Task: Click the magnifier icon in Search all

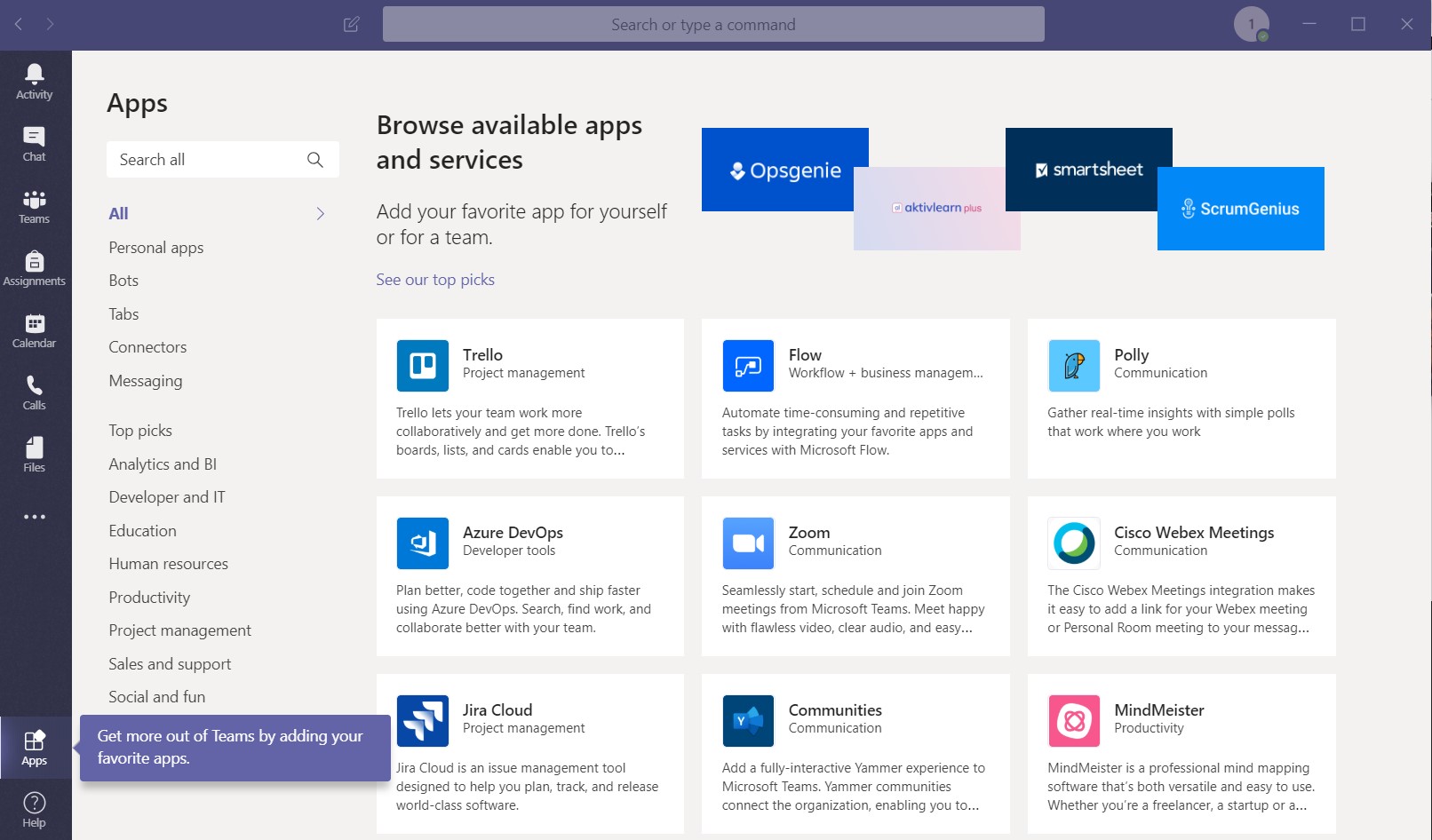Action: 315,160
